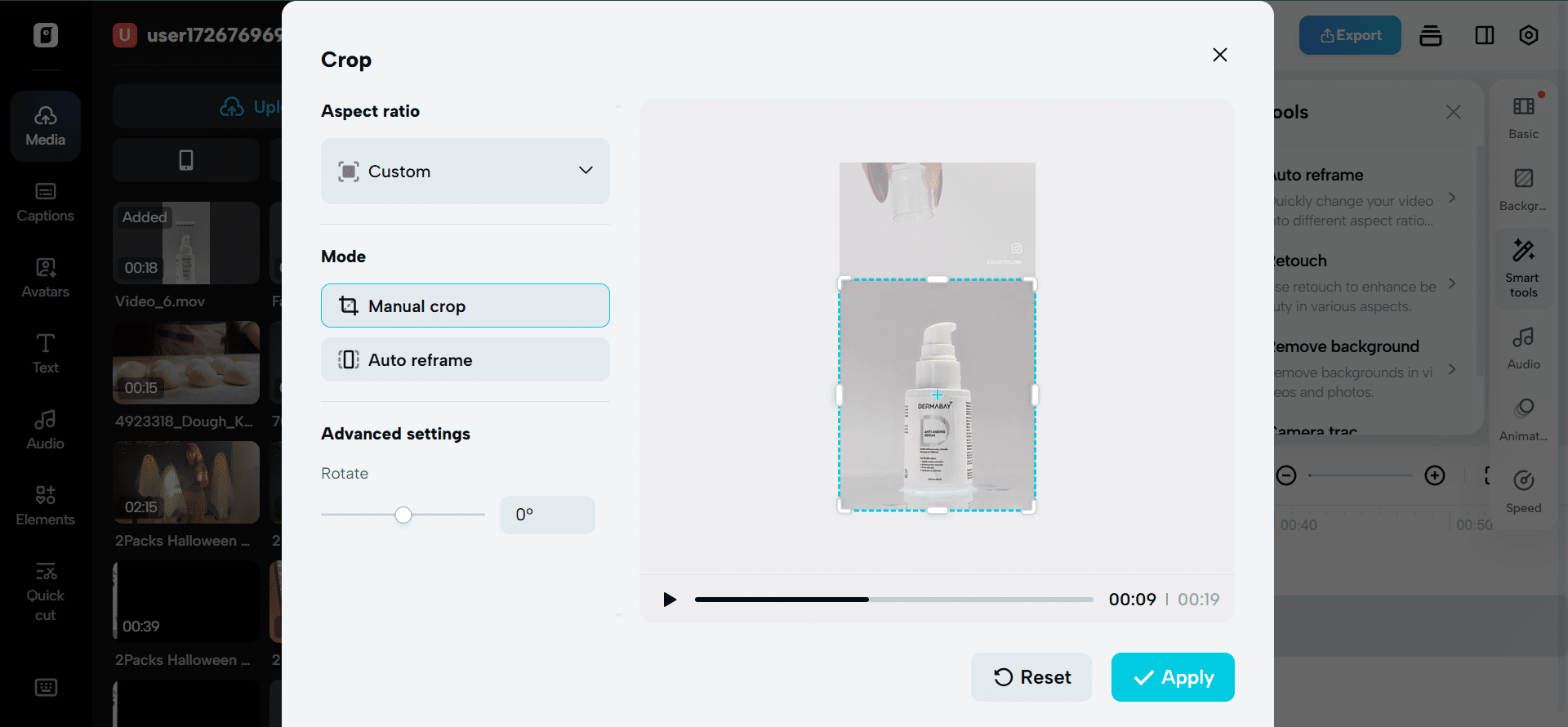Select Auto reframe mode
The image size is (1568, 727).
click(465, 359)
